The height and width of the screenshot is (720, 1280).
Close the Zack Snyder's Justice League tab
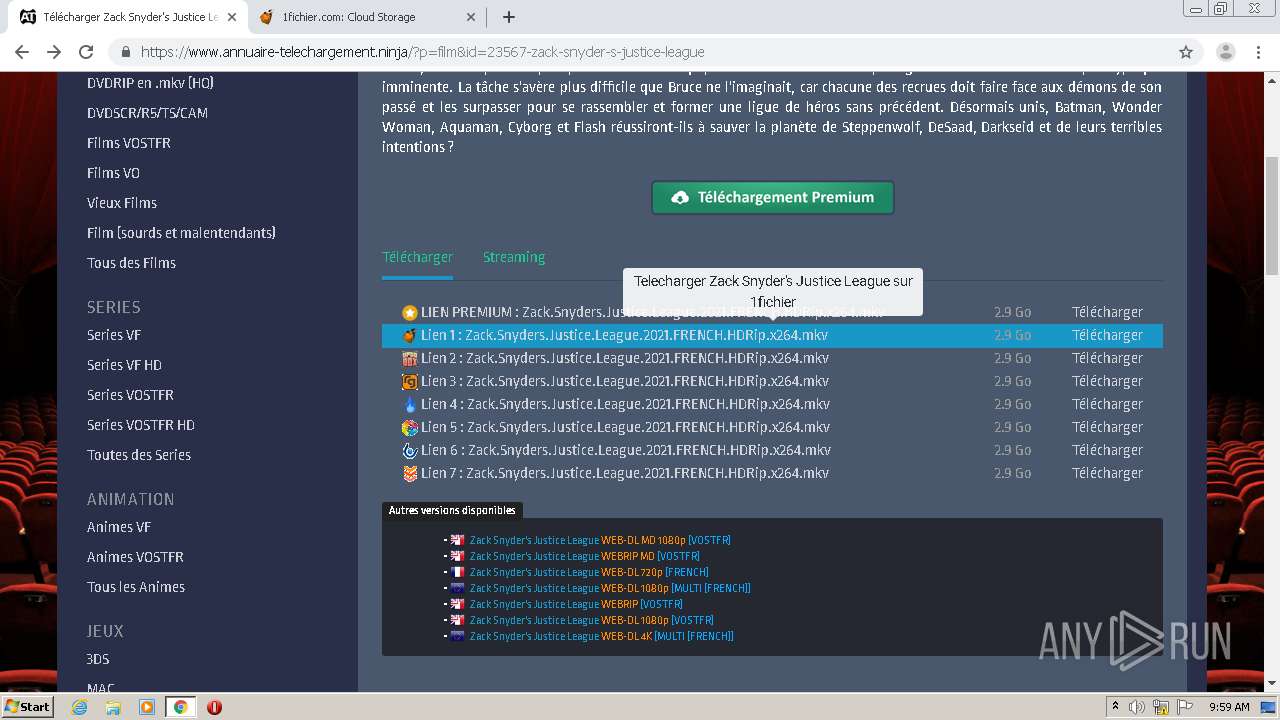[232, 17]
